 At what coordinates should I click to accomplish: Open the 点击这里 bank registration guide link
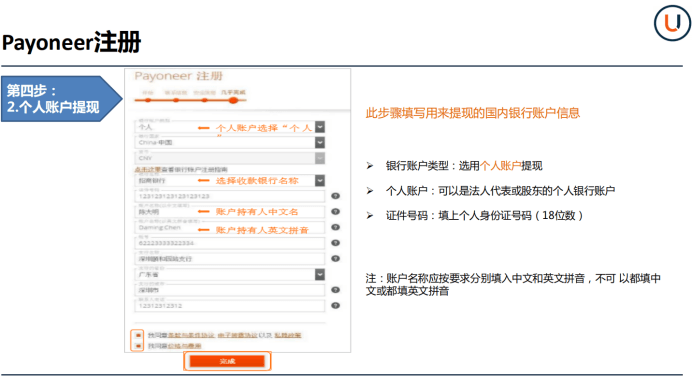[x=148, y=169]
